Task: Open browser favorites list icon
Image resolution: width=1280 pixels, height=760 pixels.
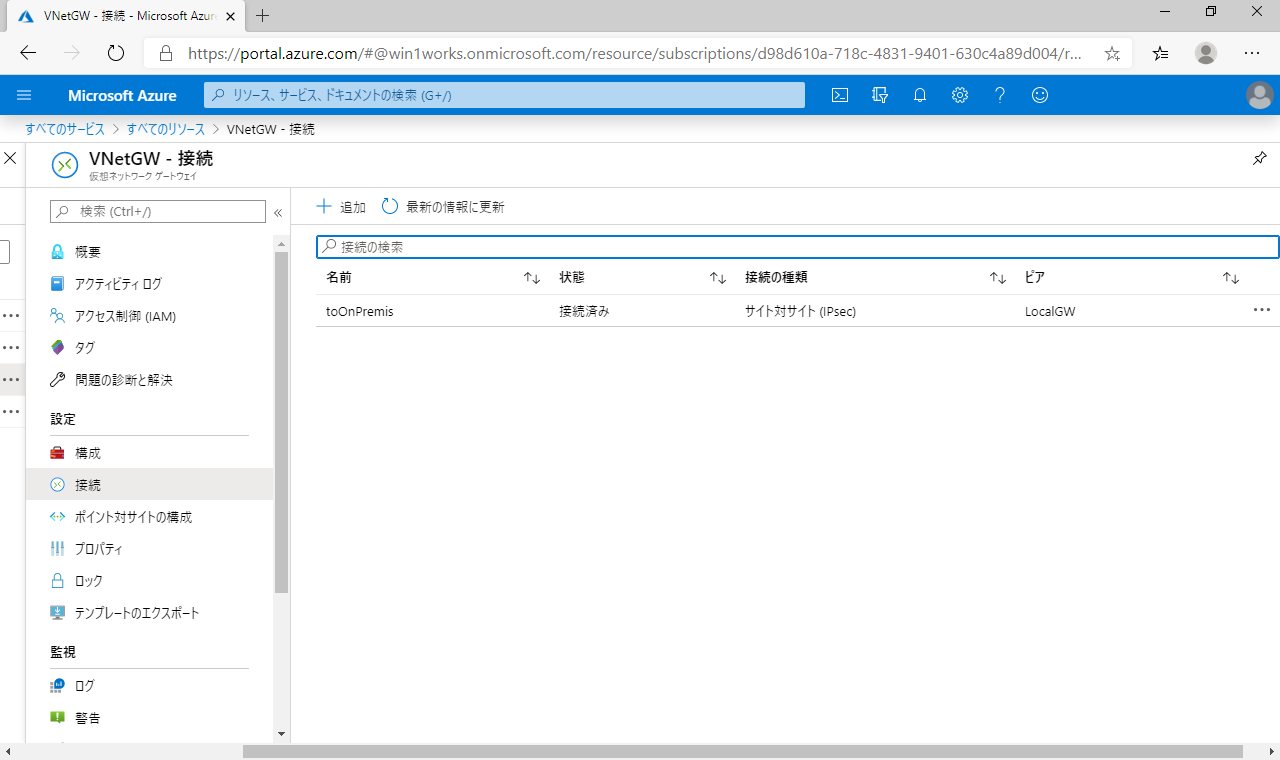Action: pyautogui.click(x=1160, y=53)
